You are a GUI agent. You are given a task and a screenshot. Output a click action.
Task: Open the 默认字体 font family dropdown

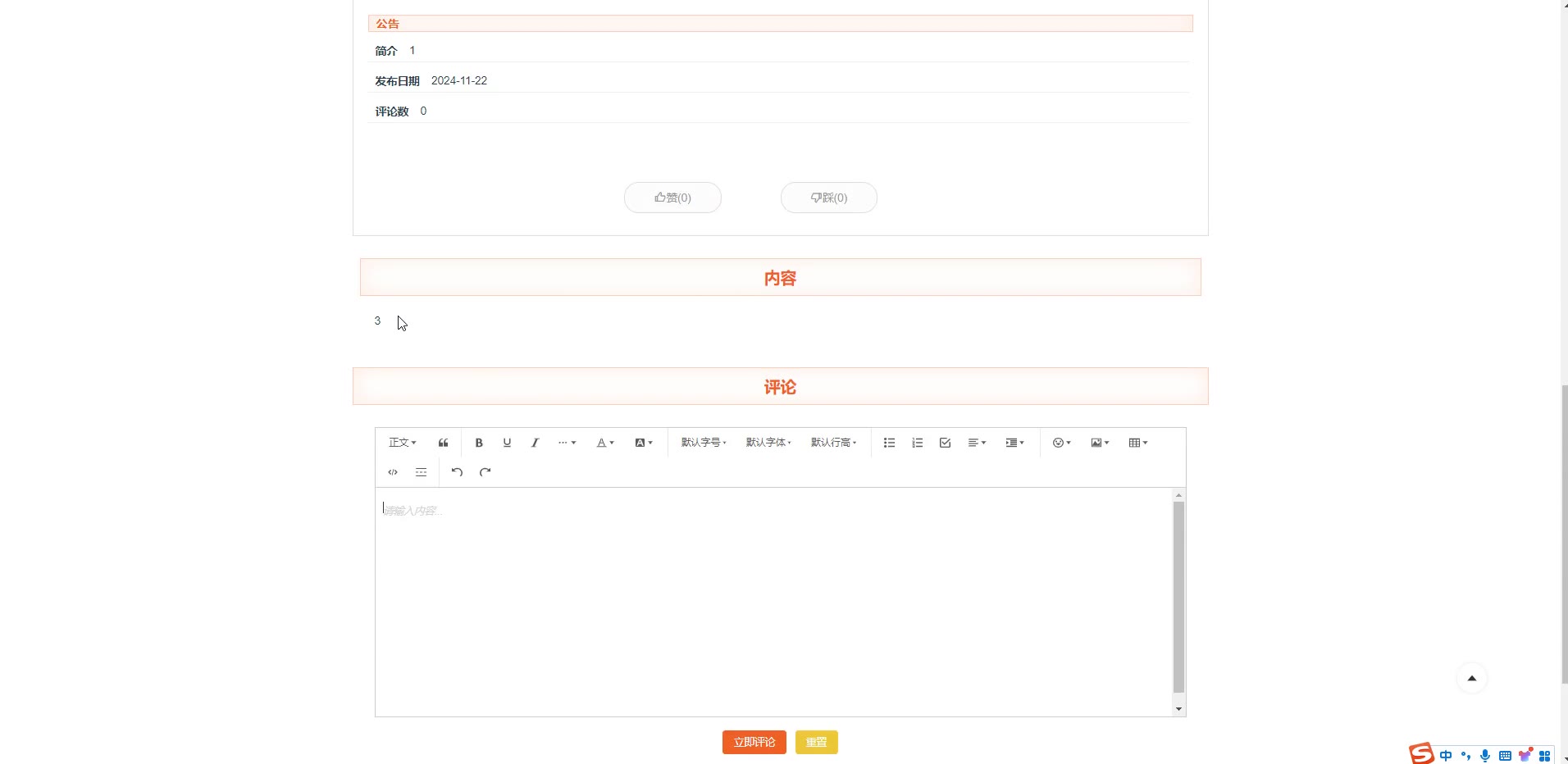pyautogui.click(x=768, y=443)
